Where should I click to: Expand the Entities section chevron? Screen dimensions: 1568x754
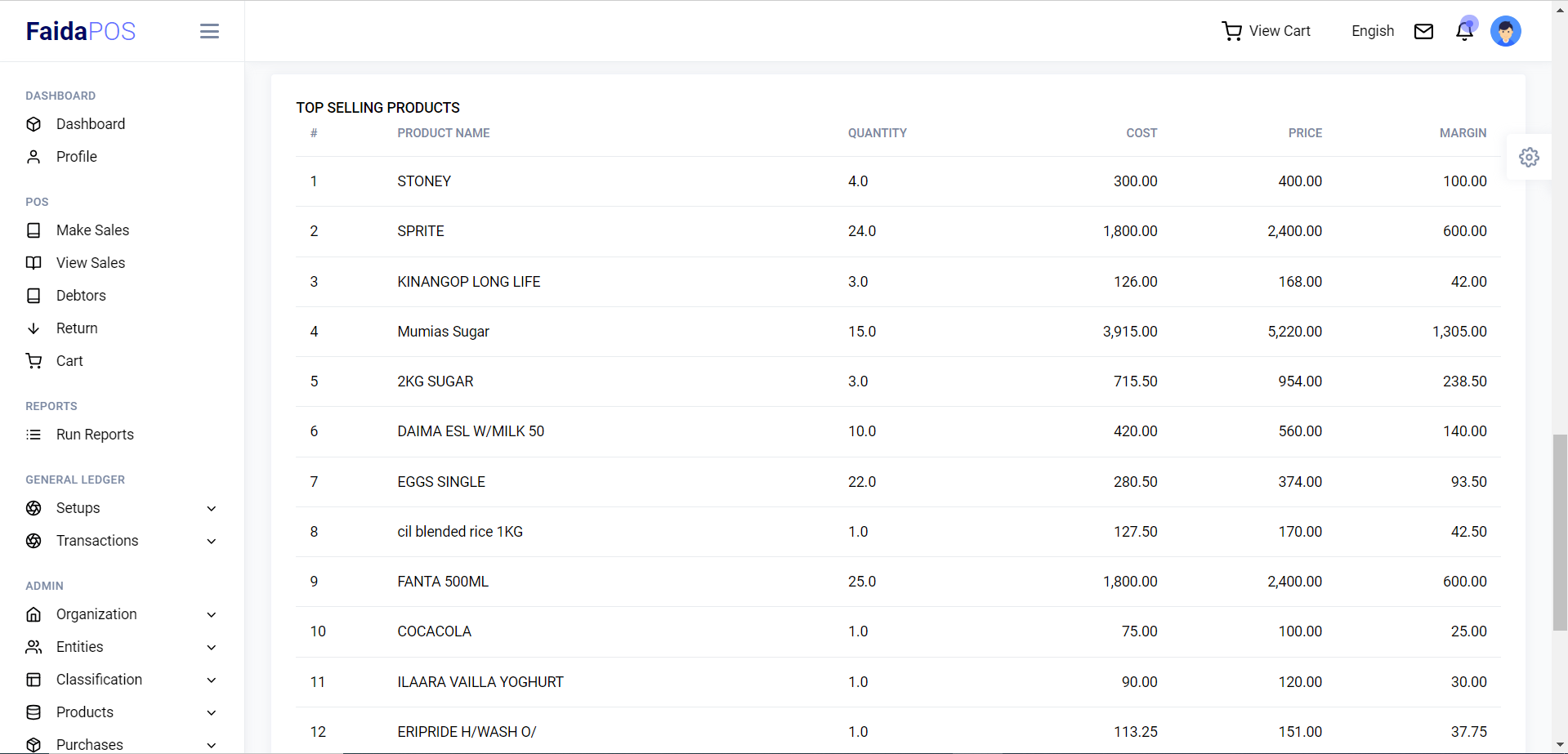pos(211,647)
